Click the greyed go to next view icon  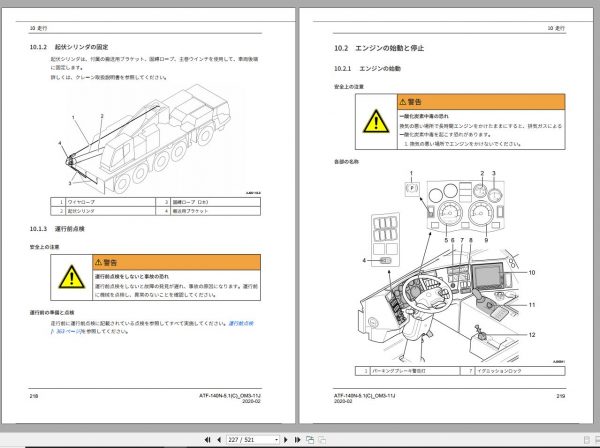323,440
